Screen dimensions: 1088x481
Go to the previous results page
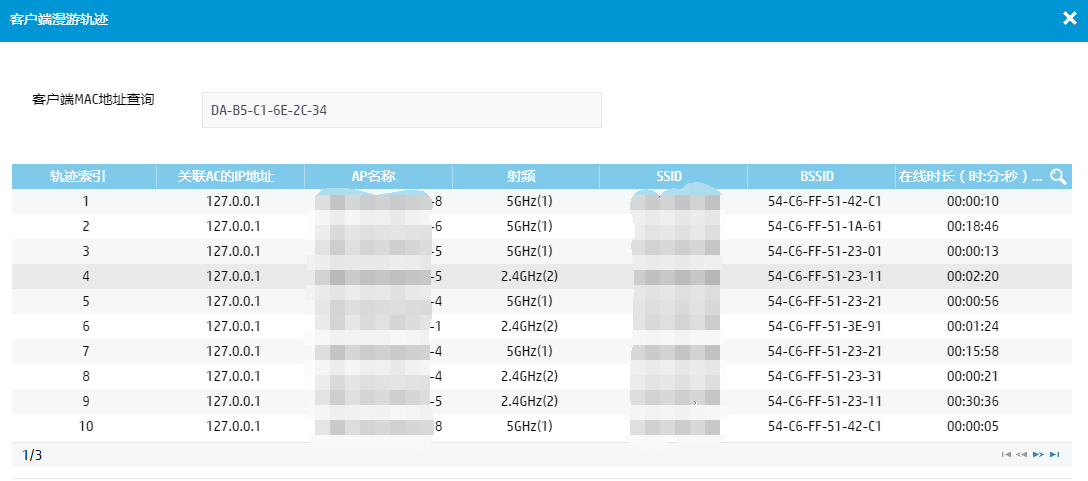coord(1022,455)
